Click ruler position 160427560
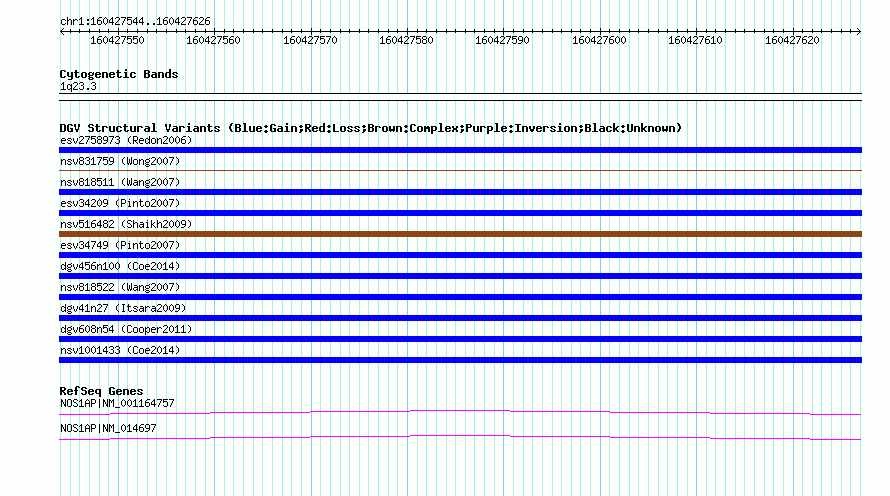The height and width of the screenshot is (496, 890). point(213,40)
